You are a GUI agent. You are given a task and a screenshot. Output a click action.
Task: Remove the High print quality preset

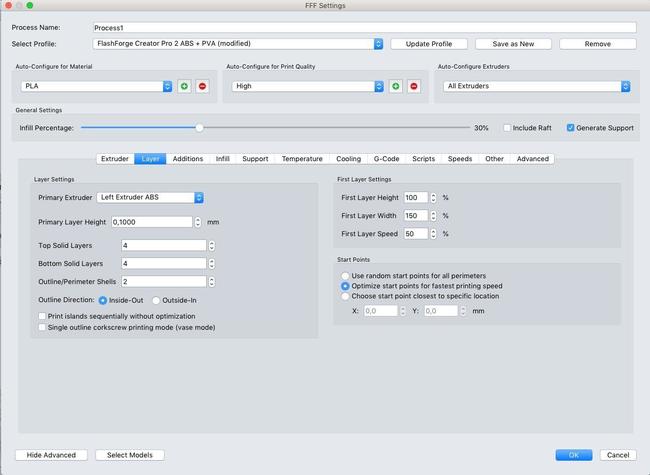coord(414,87)
